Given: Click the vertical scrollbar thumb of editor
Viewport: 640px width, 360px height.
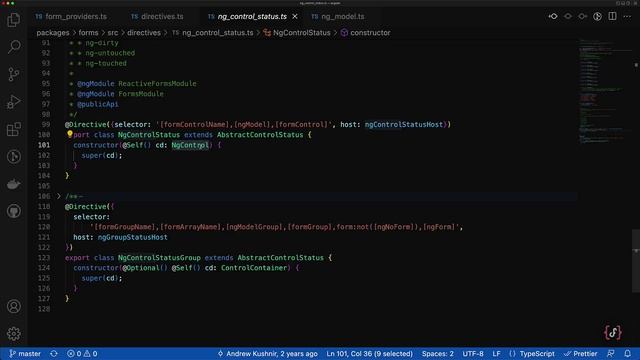Looking at the screenshot, I should tap(636, 260).
